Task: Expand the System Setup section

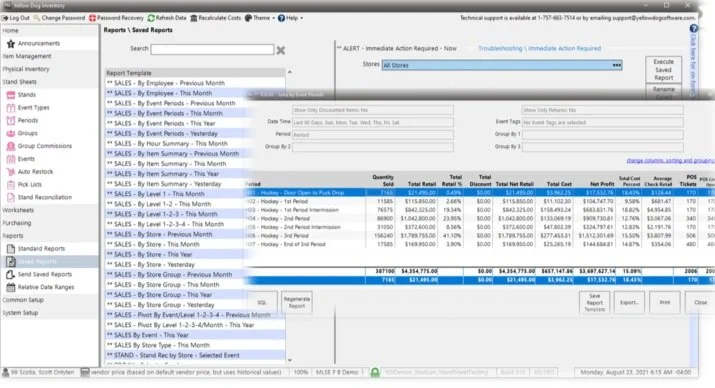Action: coord(20,313)
